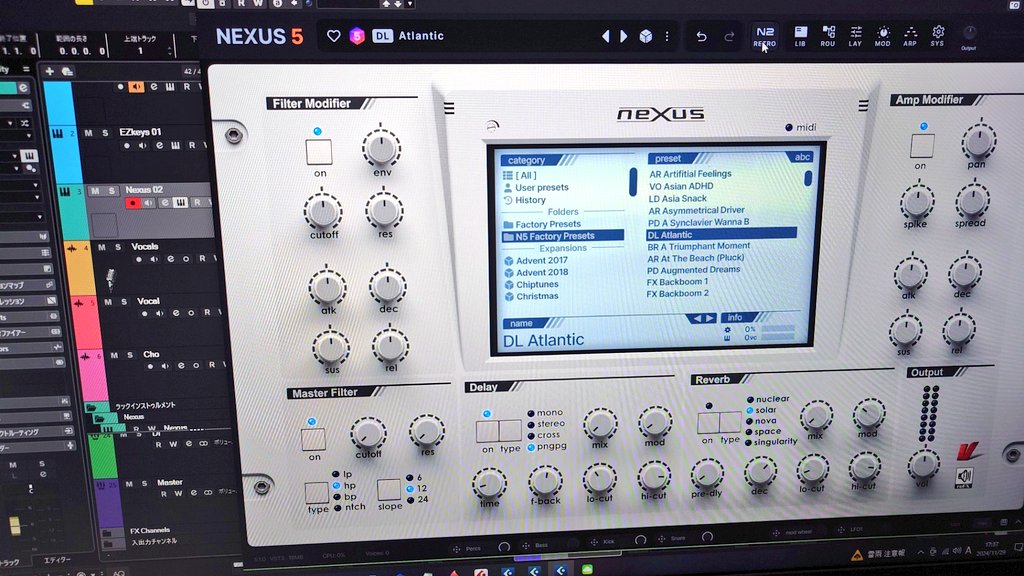Click the previous arrow beside info in display
Viewport: 1024px width, 576px height.
[696, 318]
